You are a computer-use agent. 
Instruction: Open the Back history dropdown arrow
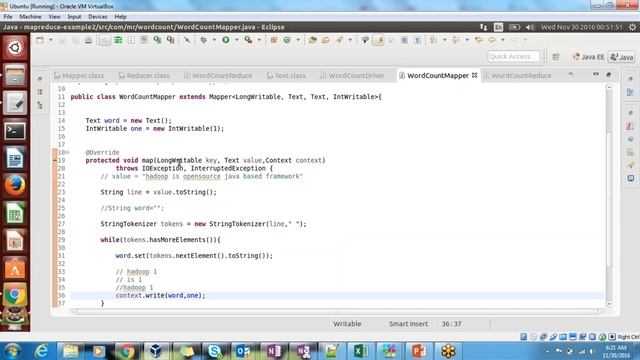[x=503, y=40]
